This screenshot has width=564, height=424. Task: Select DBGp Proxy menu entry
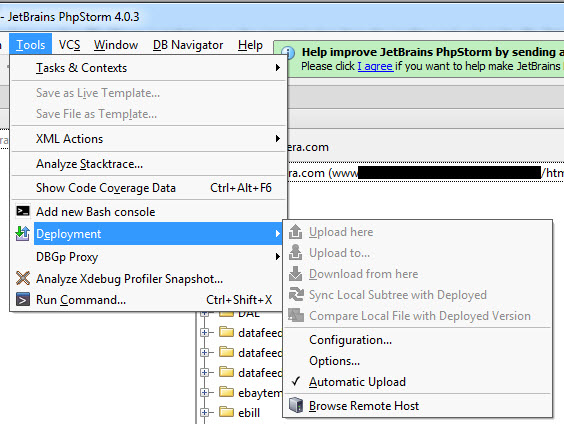149,257
